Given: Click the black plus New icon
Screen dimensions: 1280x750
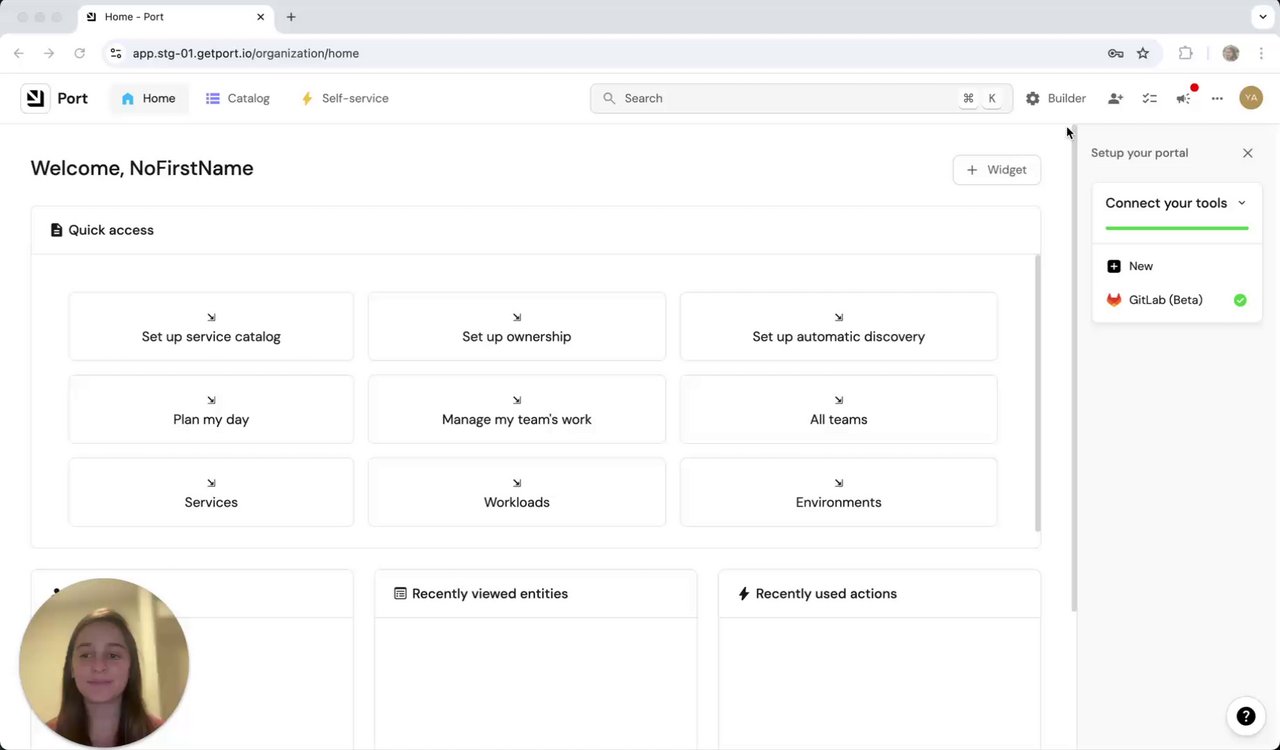Looking at the screenshot, I should tap(1114, 266).
